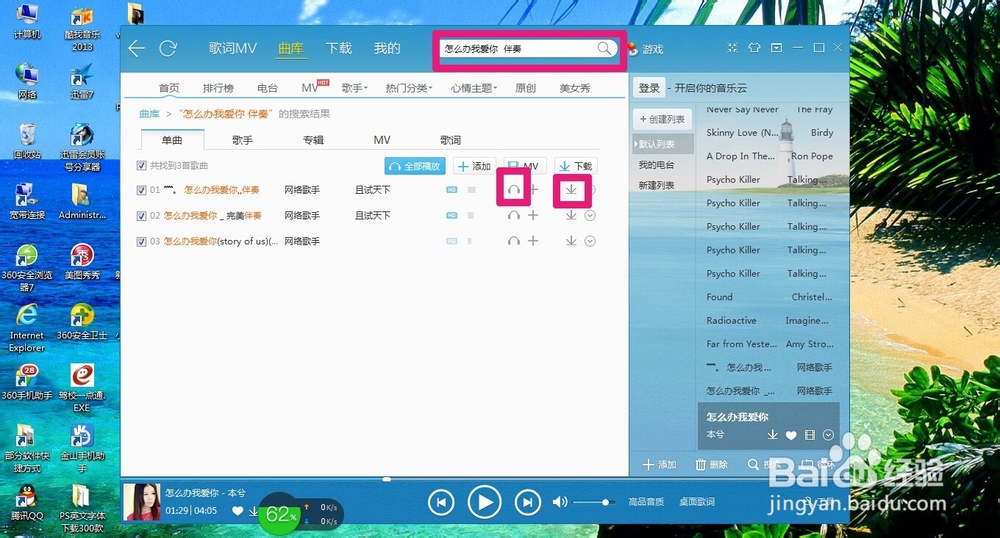
Task: Go back with the left arrow icon
Action: pyautogui.click(x=136, y=48)
